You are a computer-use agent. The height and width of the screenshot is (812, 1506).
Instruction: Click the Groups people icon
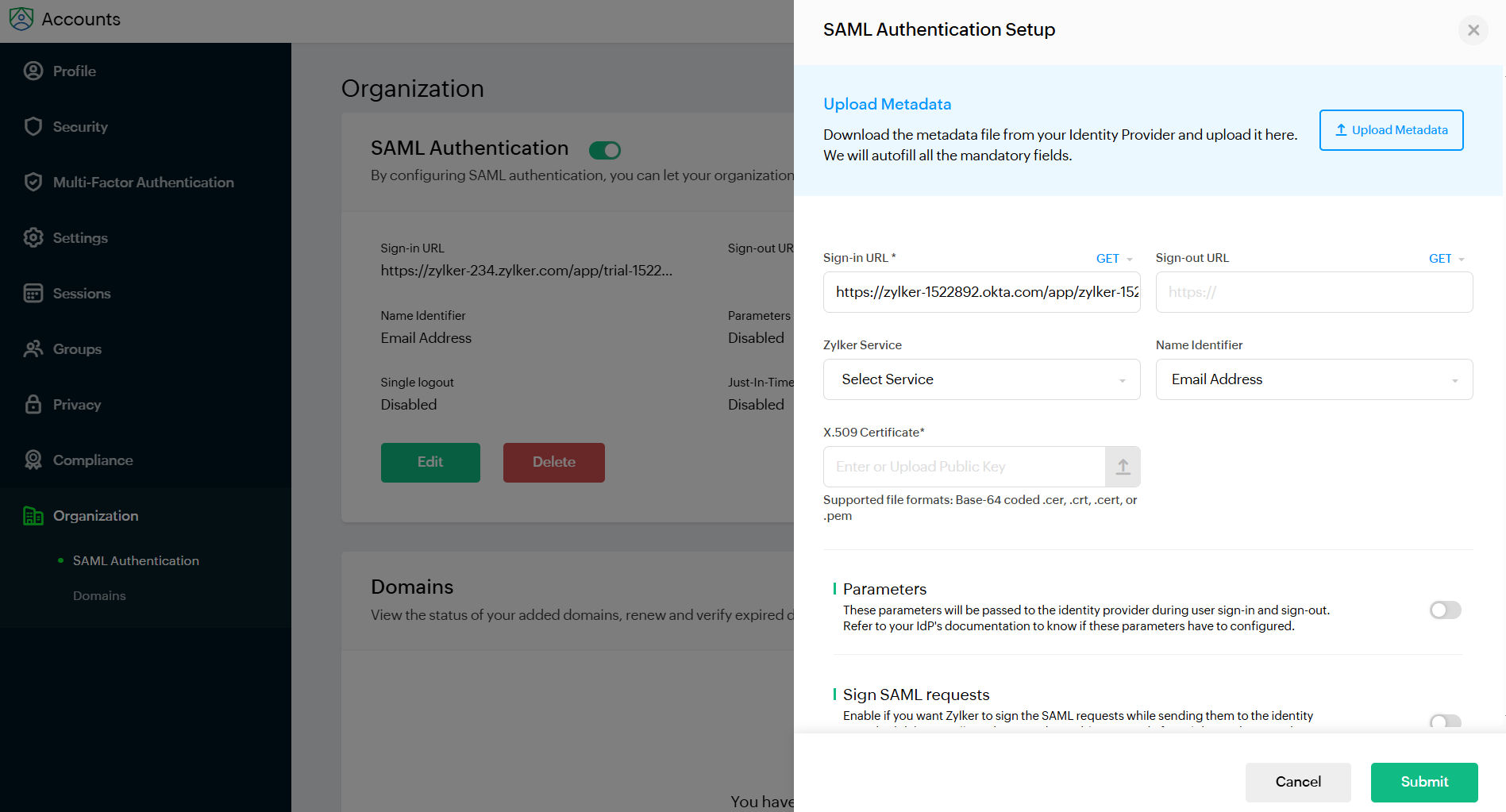pos(33,348)
